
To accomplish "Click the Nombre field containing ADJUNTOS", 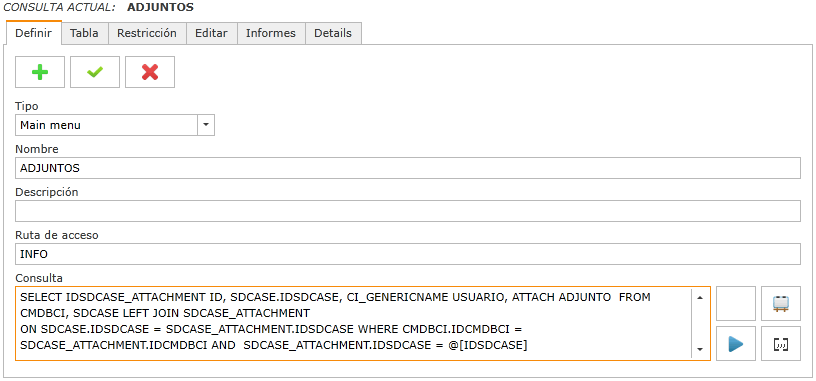I will (x=408, y=168).
